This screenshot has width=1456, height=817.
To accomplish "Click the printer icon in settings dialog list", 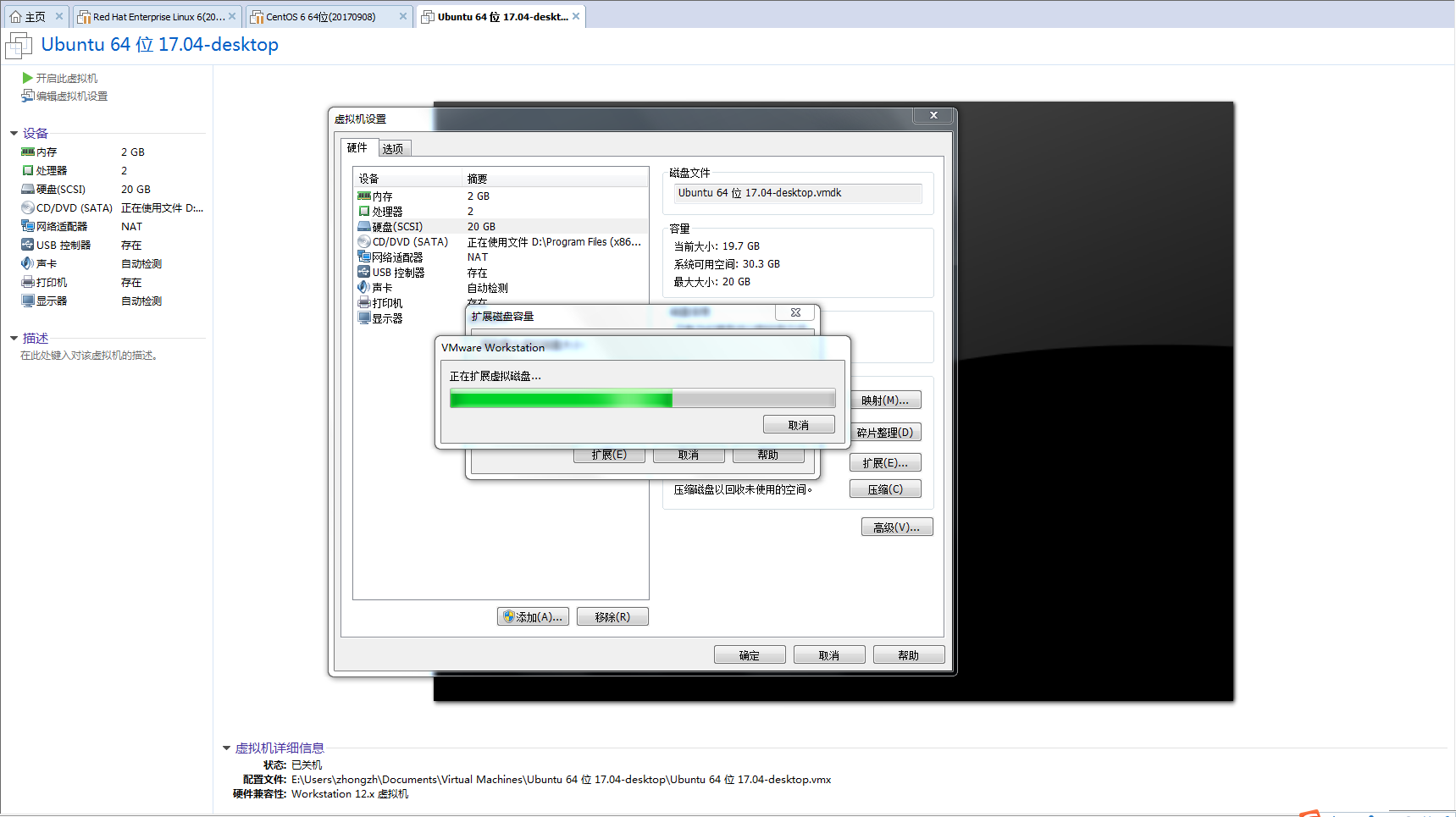I will [364, 302].
